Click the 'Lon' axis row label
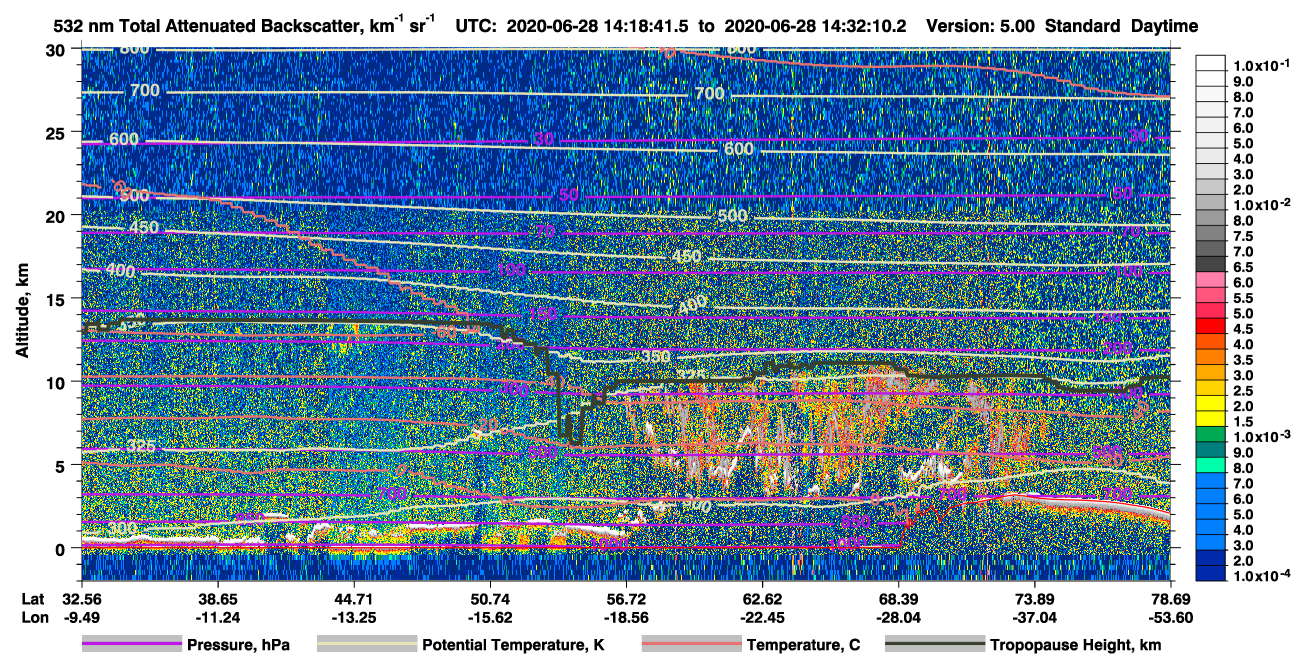Screen dimensions: 1300x667 [x=34, y=618]
